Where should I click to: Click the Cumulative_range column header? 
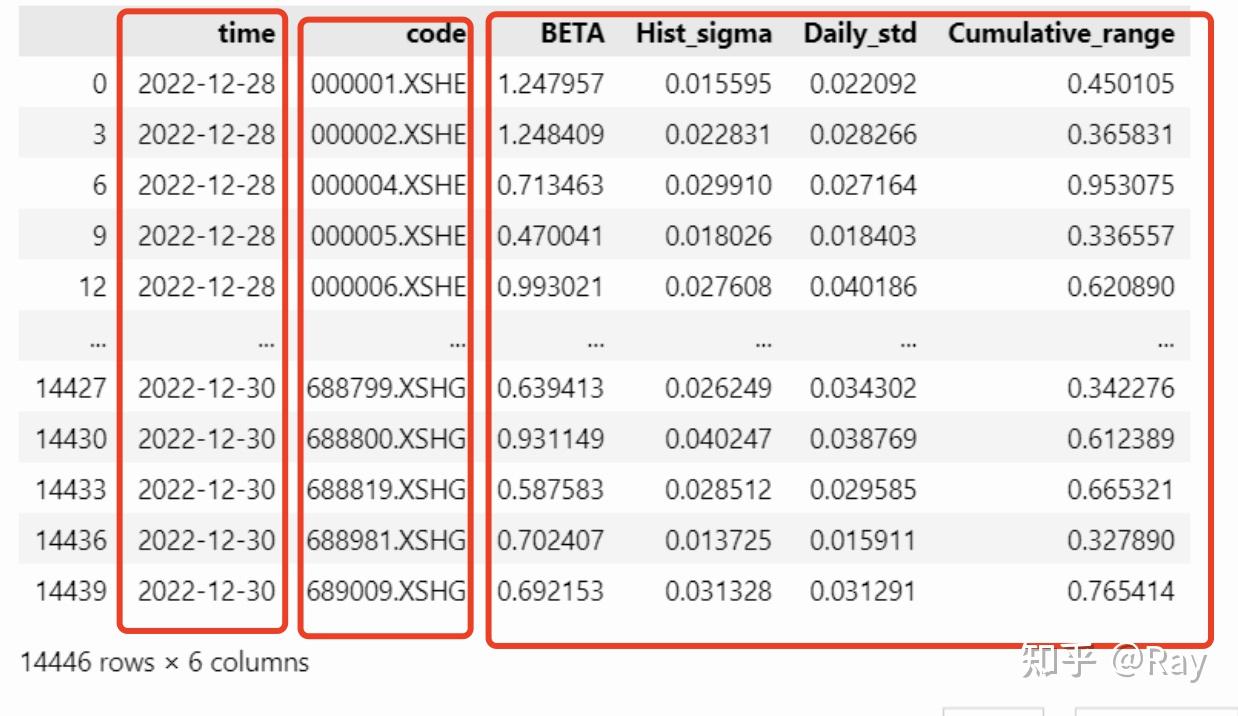1061,33
